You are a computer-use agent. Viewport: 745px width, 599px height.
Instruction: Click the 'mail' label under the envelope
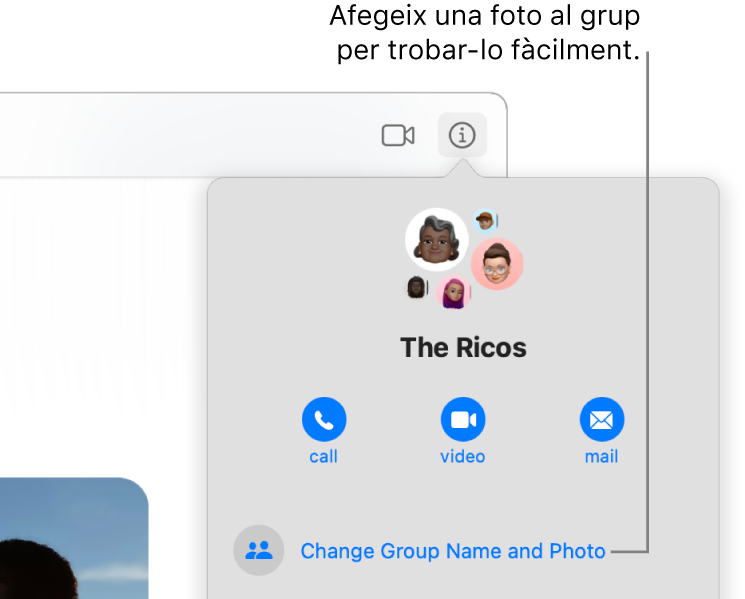[602, 456]
